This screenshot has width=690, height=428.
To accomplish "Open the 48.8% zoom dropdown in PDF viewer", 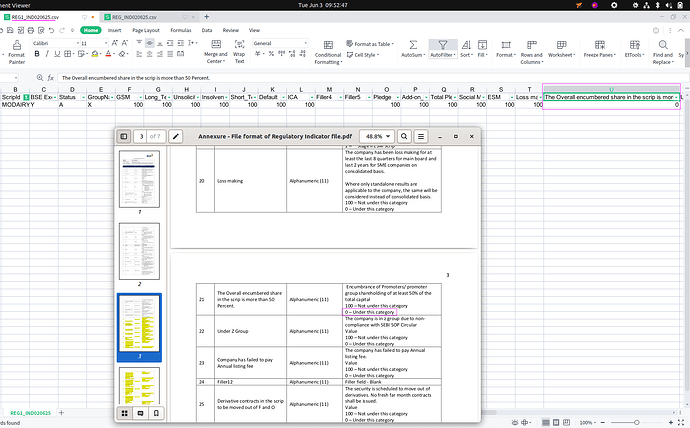I will click(374, 136).
